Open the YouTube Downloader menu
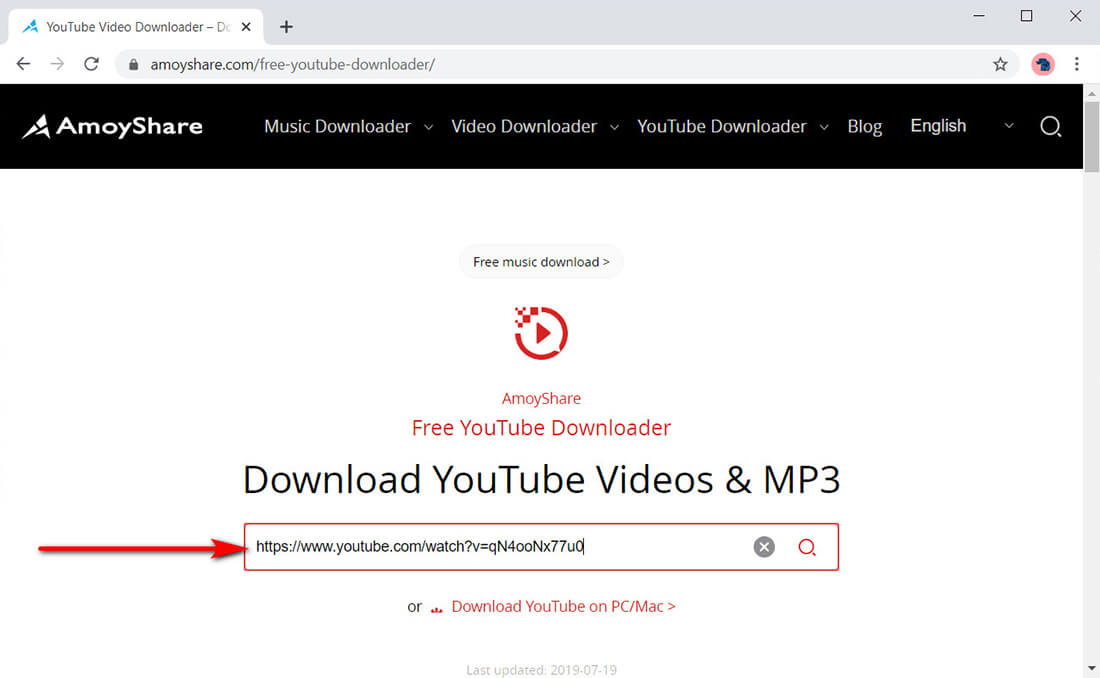1100x678 pixels. [x=722, y=126]
